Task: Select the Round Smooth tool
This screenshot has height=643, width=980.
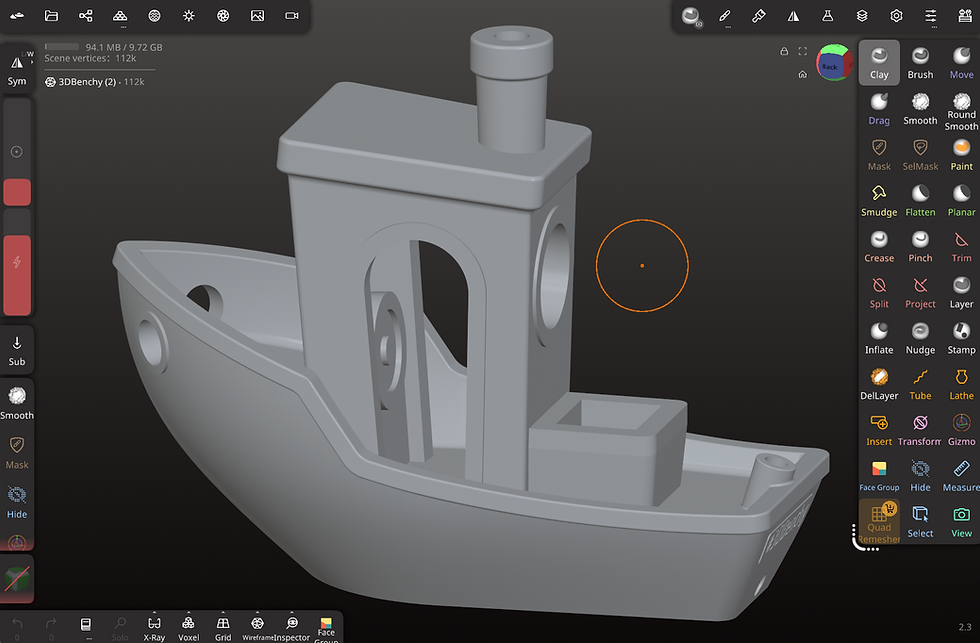Action: [961, 111]
